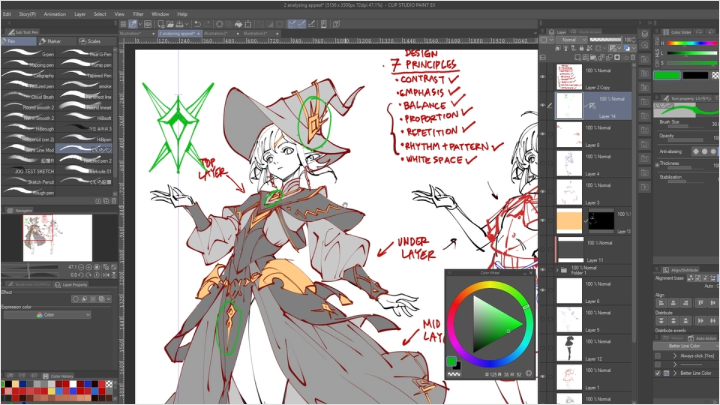The width and height of the screenshot is (720, 405).
Task: Click the Clear (circle) icon in command bar
Action: (x=219, y=24)
